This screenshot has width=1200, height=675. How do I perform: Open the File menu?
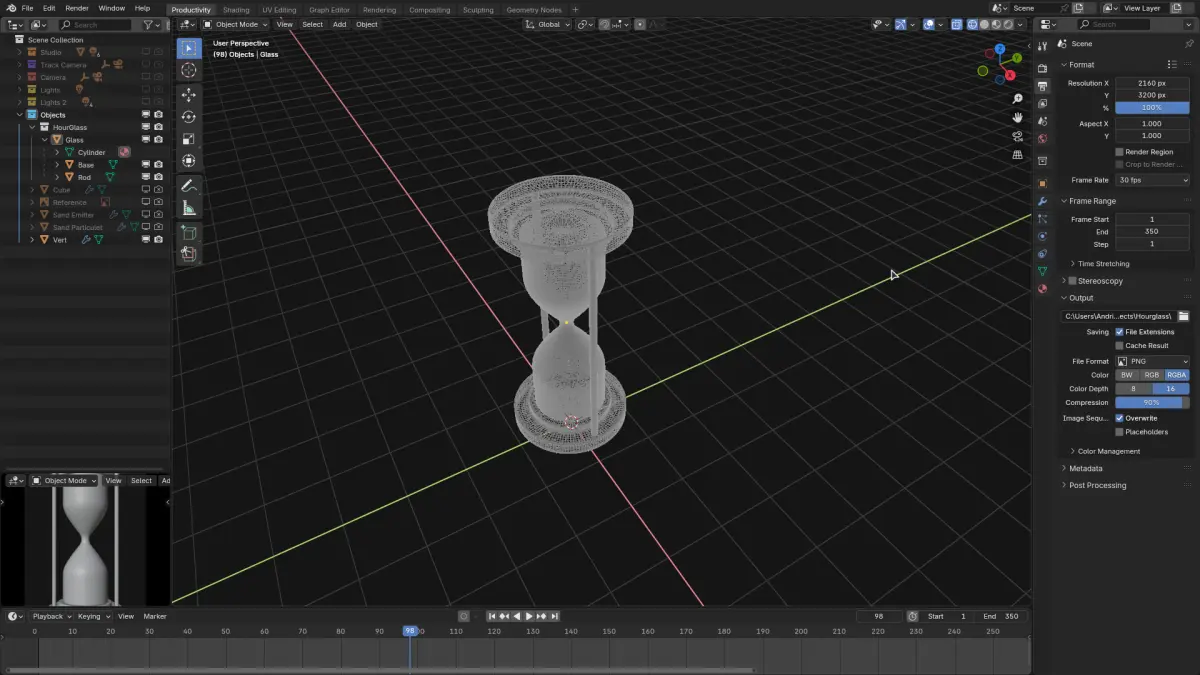point(27,8)
